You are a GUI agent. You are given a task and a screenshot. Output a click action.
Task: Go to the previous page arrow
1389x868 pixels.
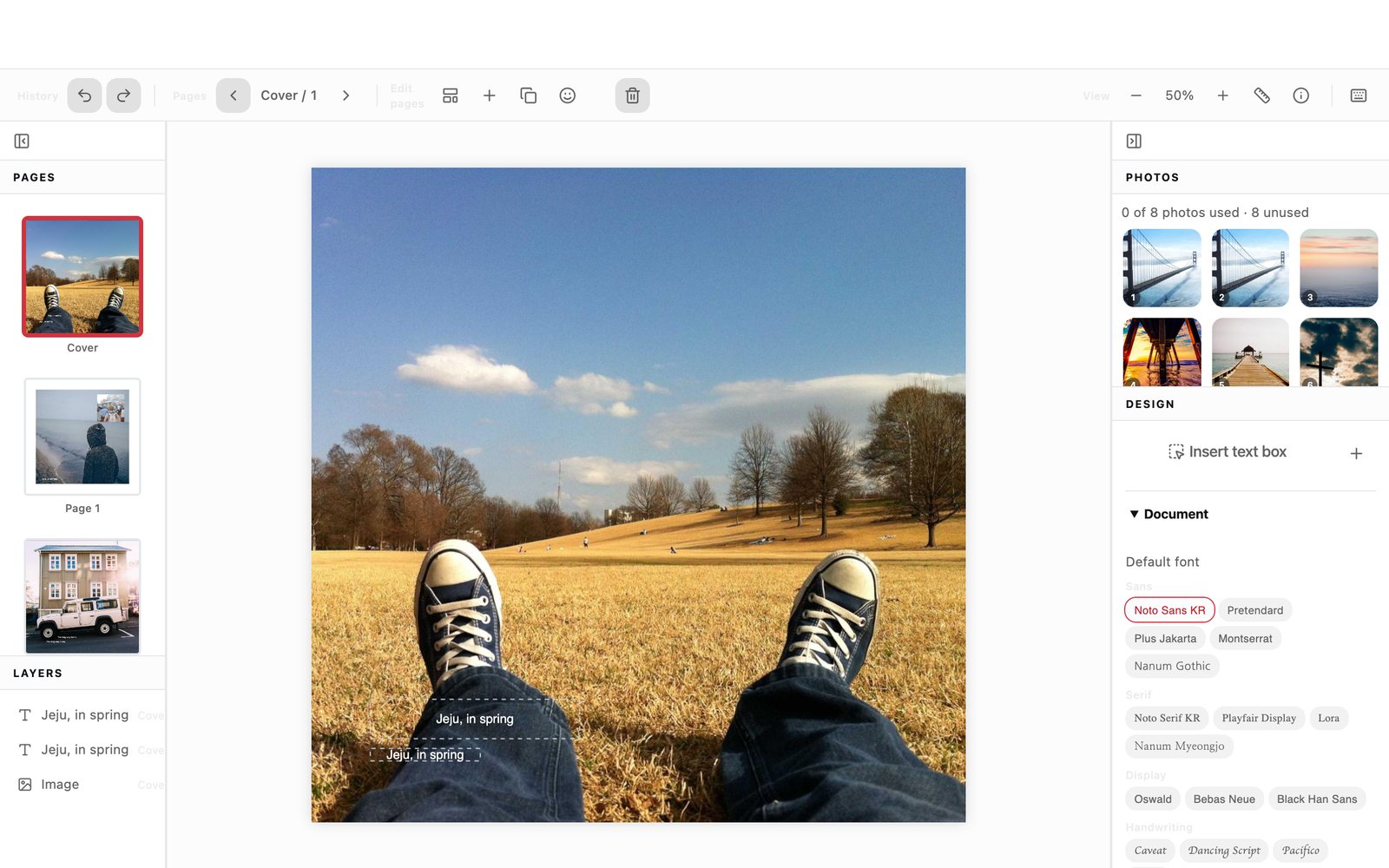tap(234, 95)
